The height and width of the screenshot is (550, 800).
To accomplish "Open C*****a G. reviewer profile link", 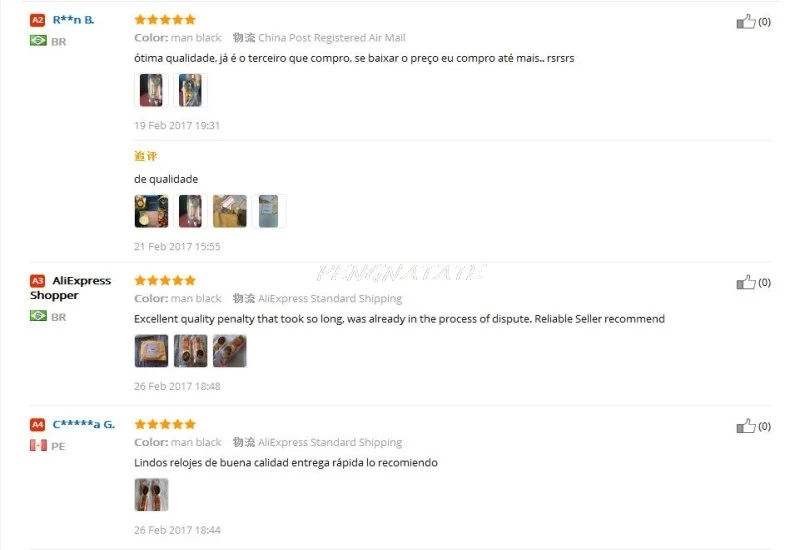I will pyautogui.click(x=84, y=424).
